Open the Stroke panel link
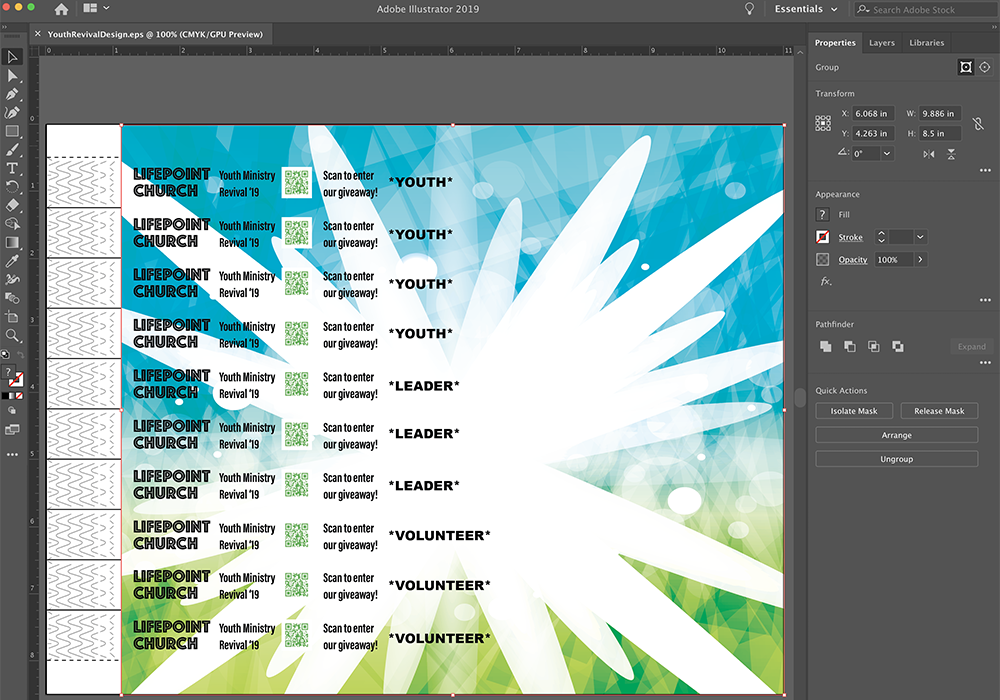1000x700 pixels. pos(850,237)
